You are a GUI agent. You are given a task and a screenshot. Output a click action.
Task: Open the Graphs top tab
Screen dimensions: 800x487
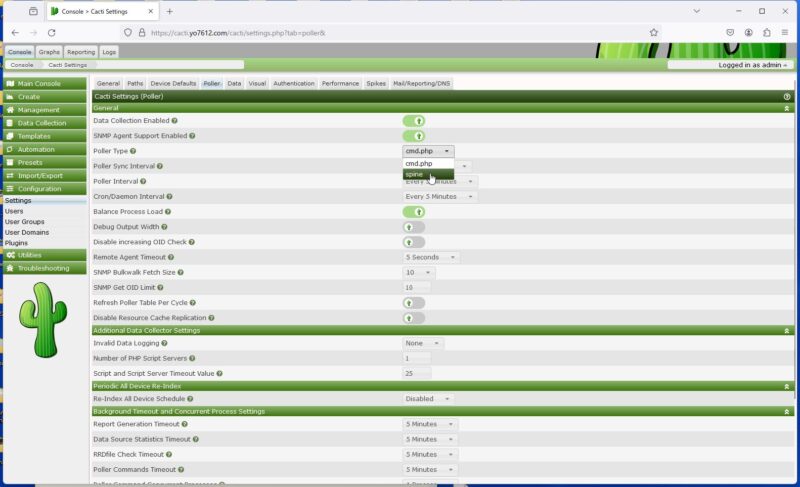coord(49,52)
